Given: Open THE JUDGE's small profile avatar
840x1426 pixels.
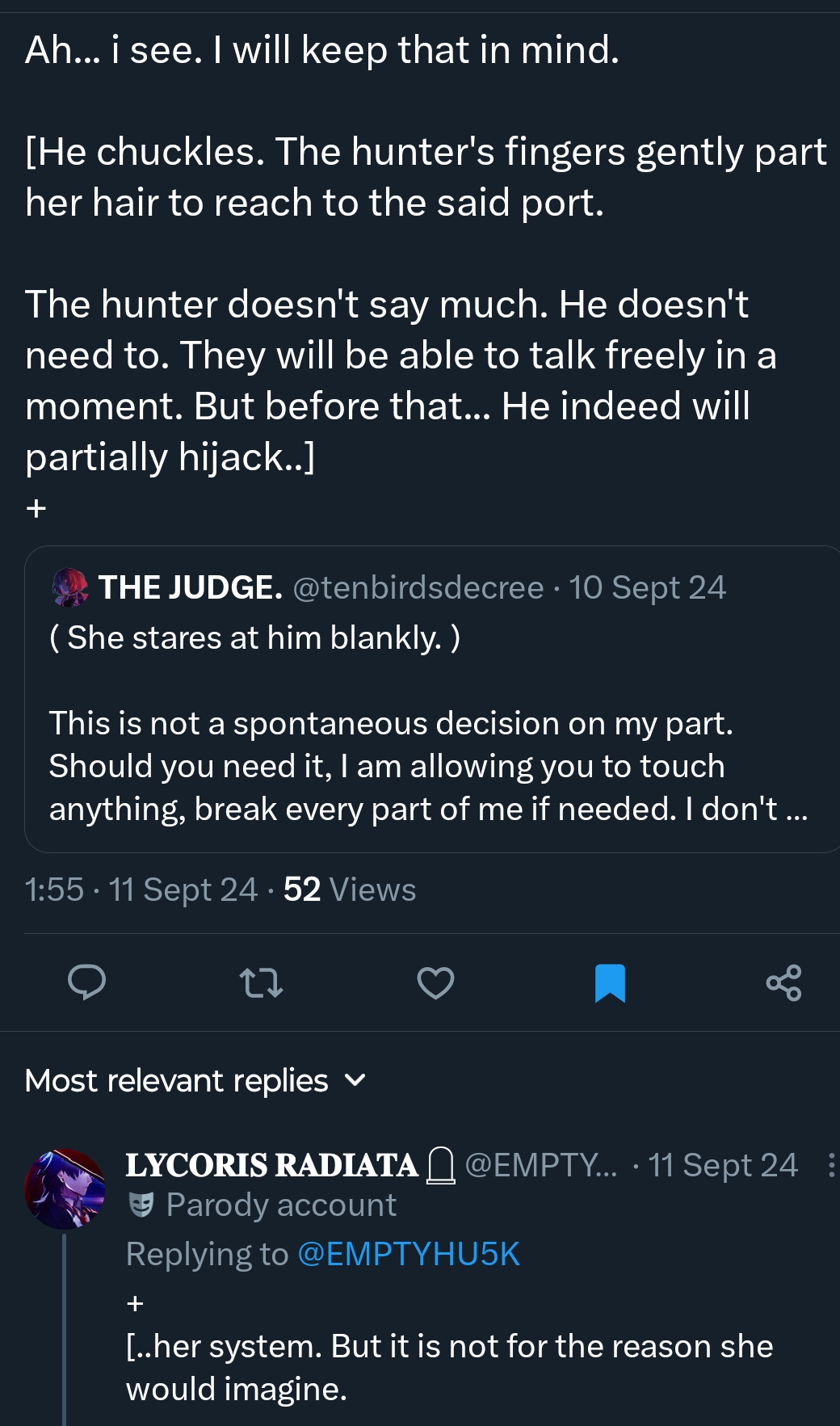Looking at the screenshot, I should pyautogui.click(x=71, y=587).
